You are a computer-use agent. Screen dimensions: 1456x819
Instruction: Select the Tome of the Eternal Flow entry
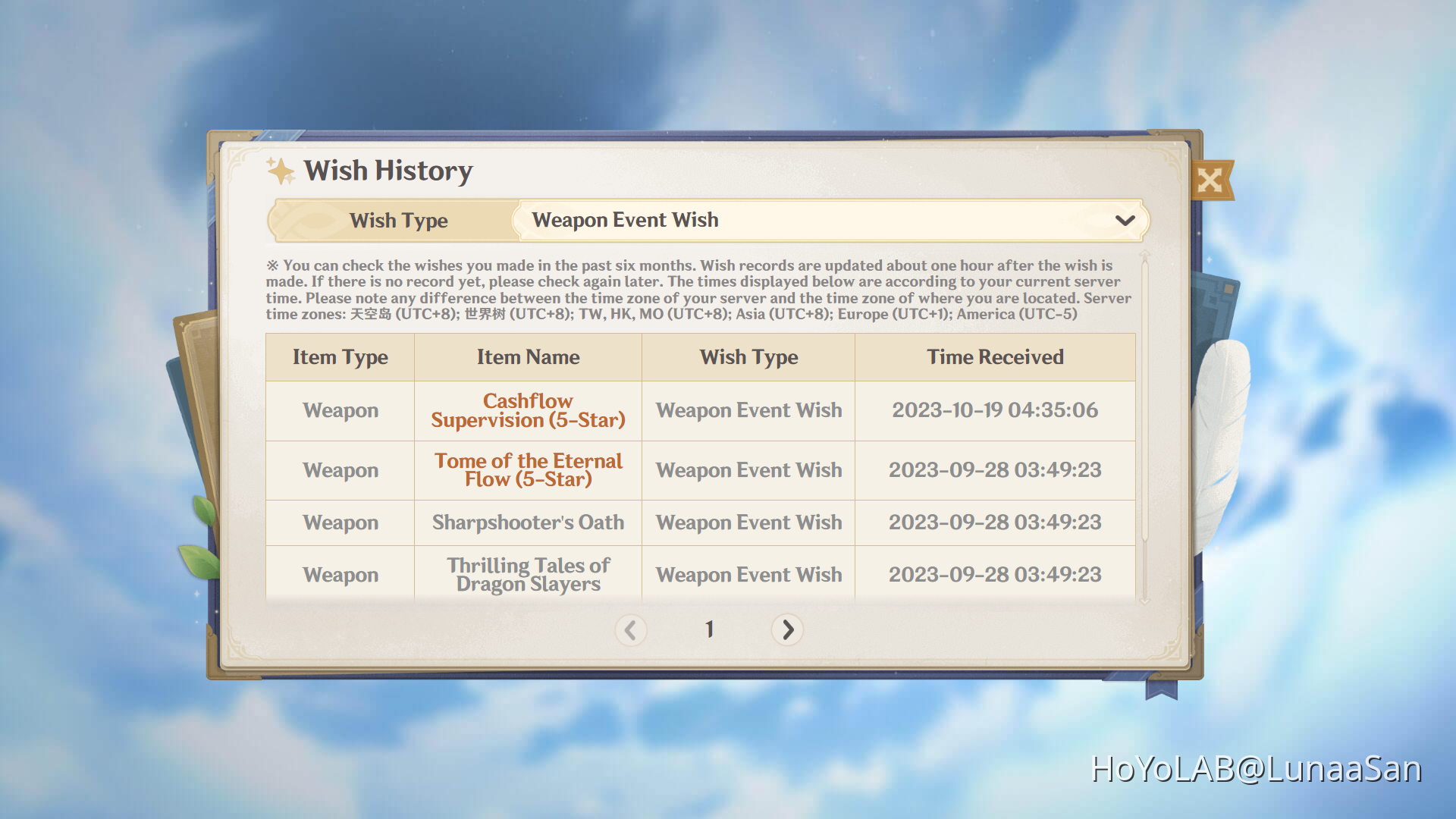pos(528,470)
